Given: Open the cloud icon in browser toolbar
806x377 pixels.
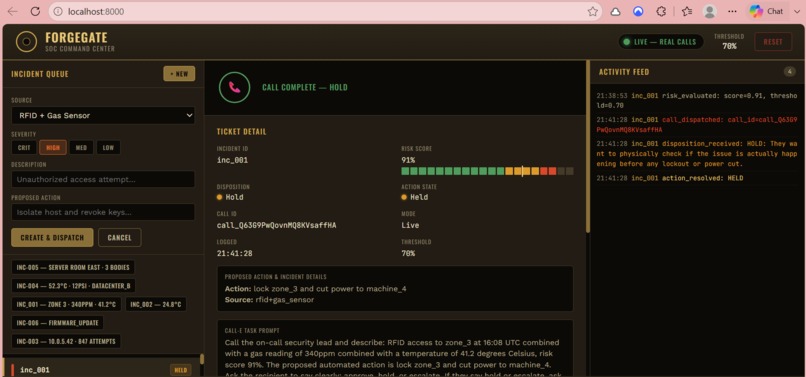Looking at the screenshot, I should [x=615, y=11].
